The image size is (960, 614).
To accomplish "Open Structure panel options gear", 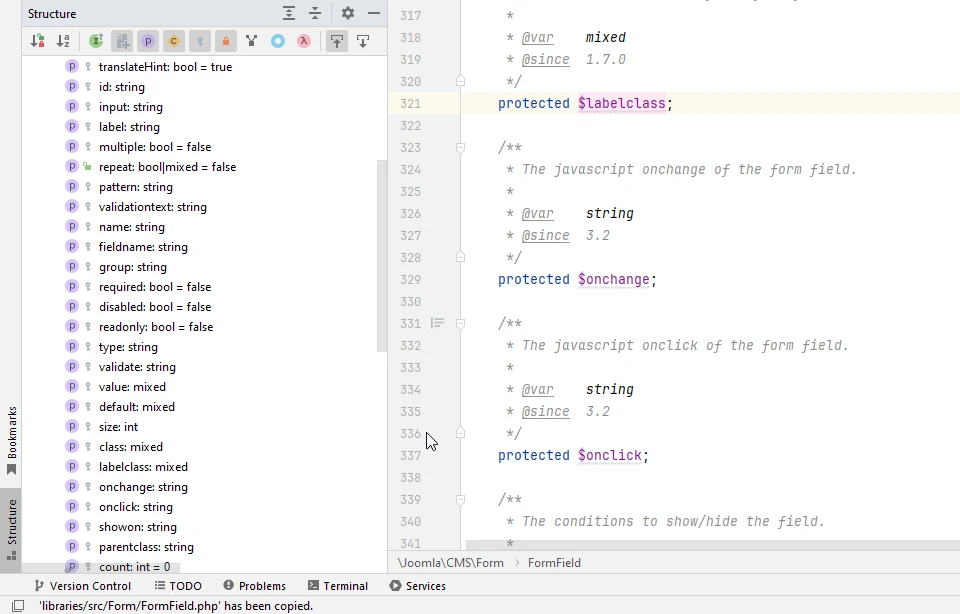I will click(x=348, y=13).
